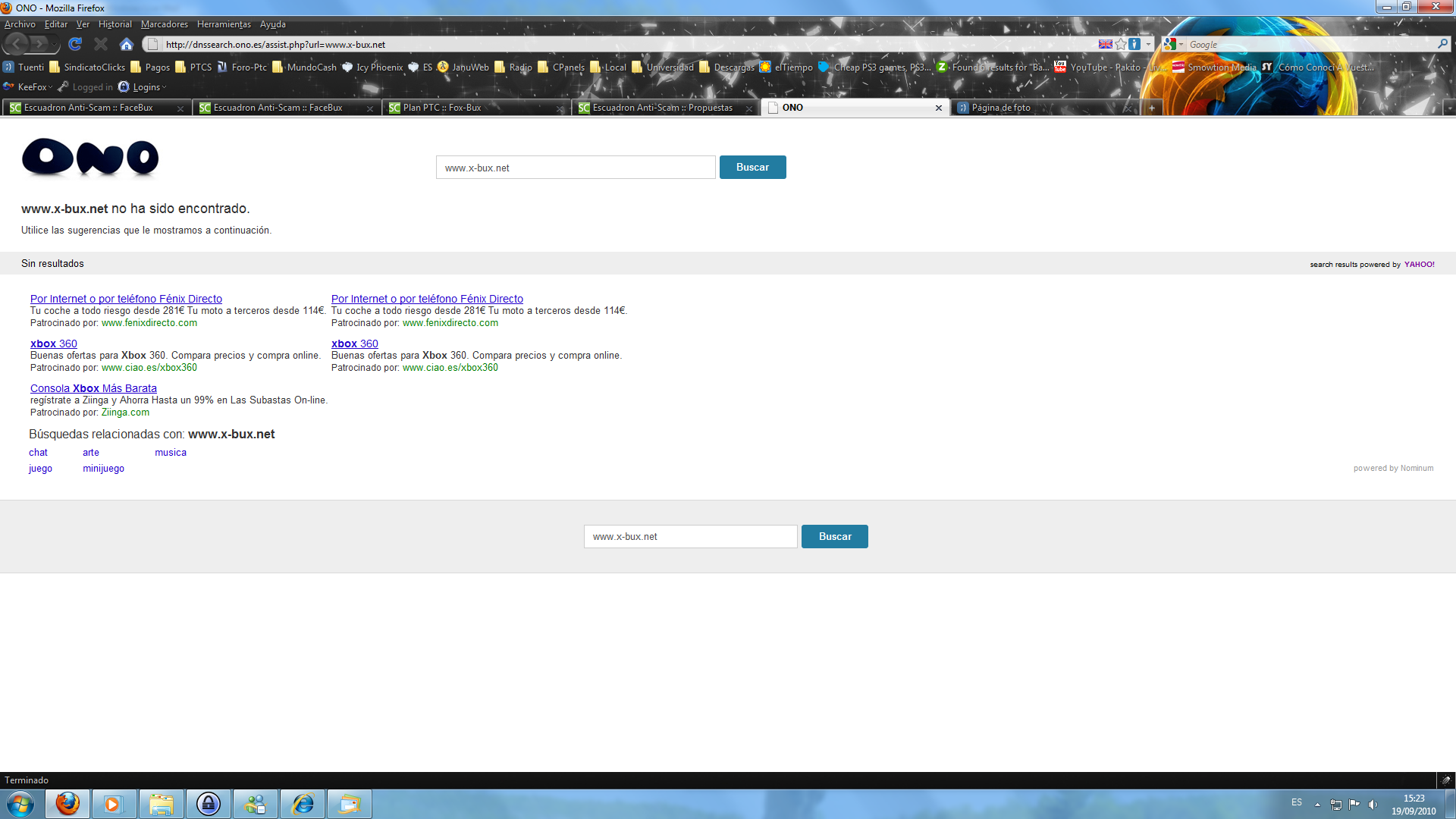Click the UK flag icon in the address bar
1456x819 pixels.
click(x=1106, y=44)
